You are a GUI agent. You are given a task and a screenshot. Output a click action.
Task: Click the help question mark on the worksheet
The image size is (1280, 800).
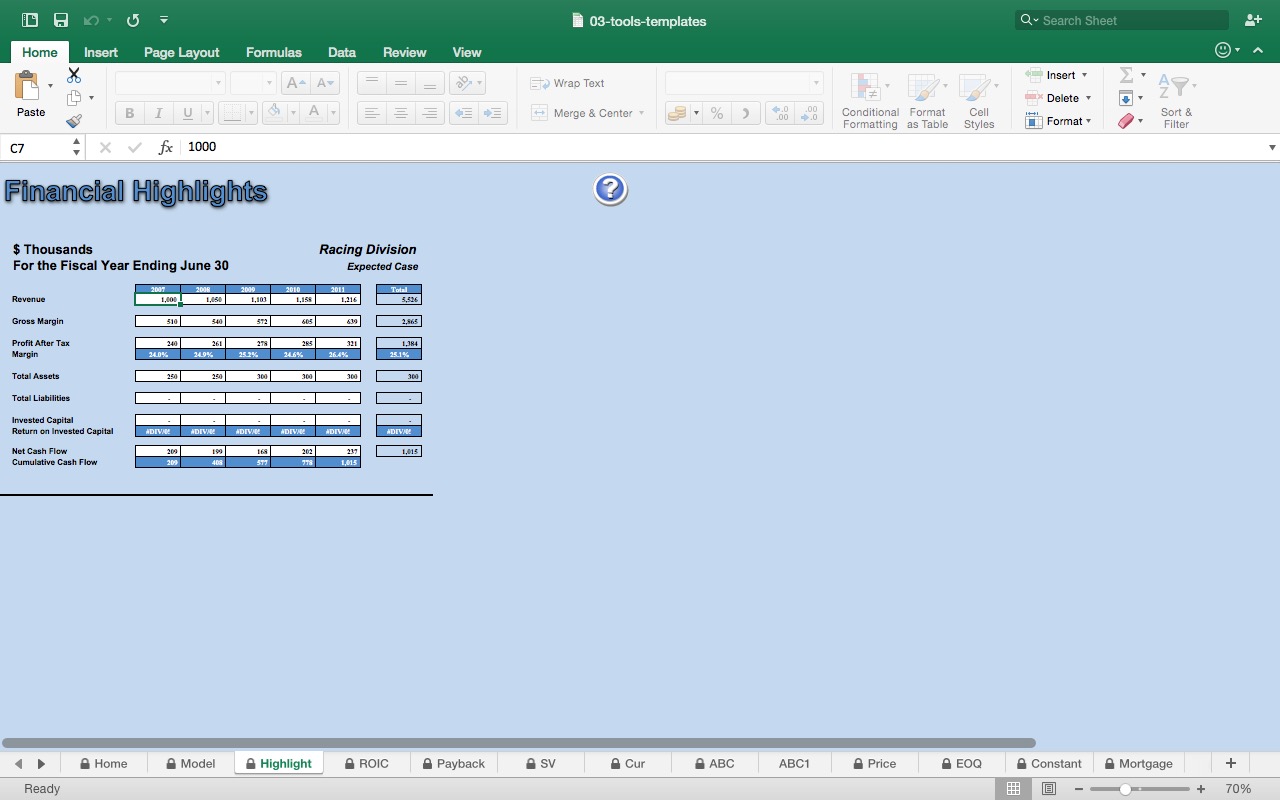click(x=609, y=188)
